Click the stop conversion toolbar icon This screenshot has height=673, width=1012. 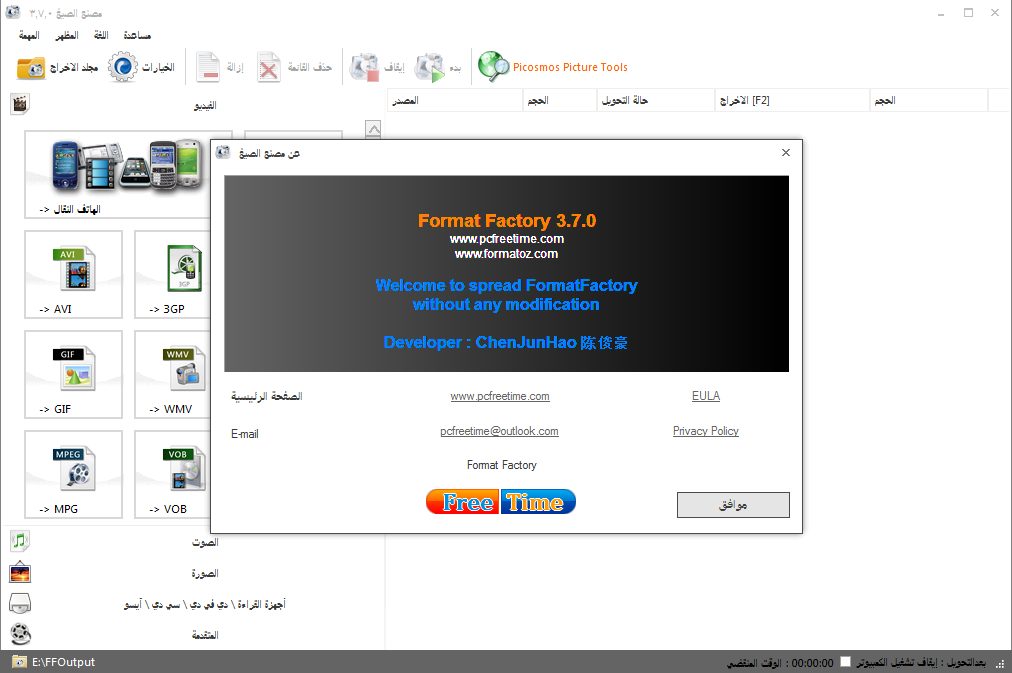coord(364,67)
